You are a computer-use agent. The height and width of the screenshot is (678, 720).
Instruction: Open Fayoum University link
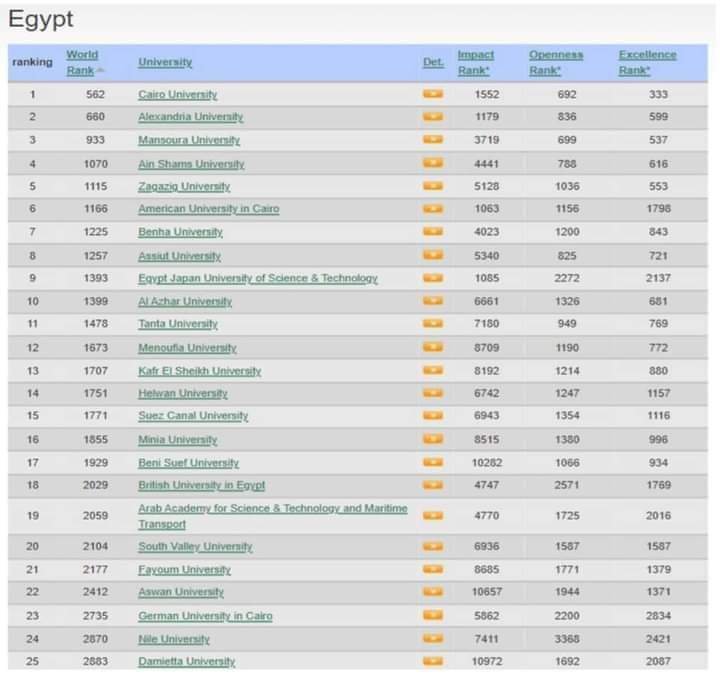click(x=185, y=570)
